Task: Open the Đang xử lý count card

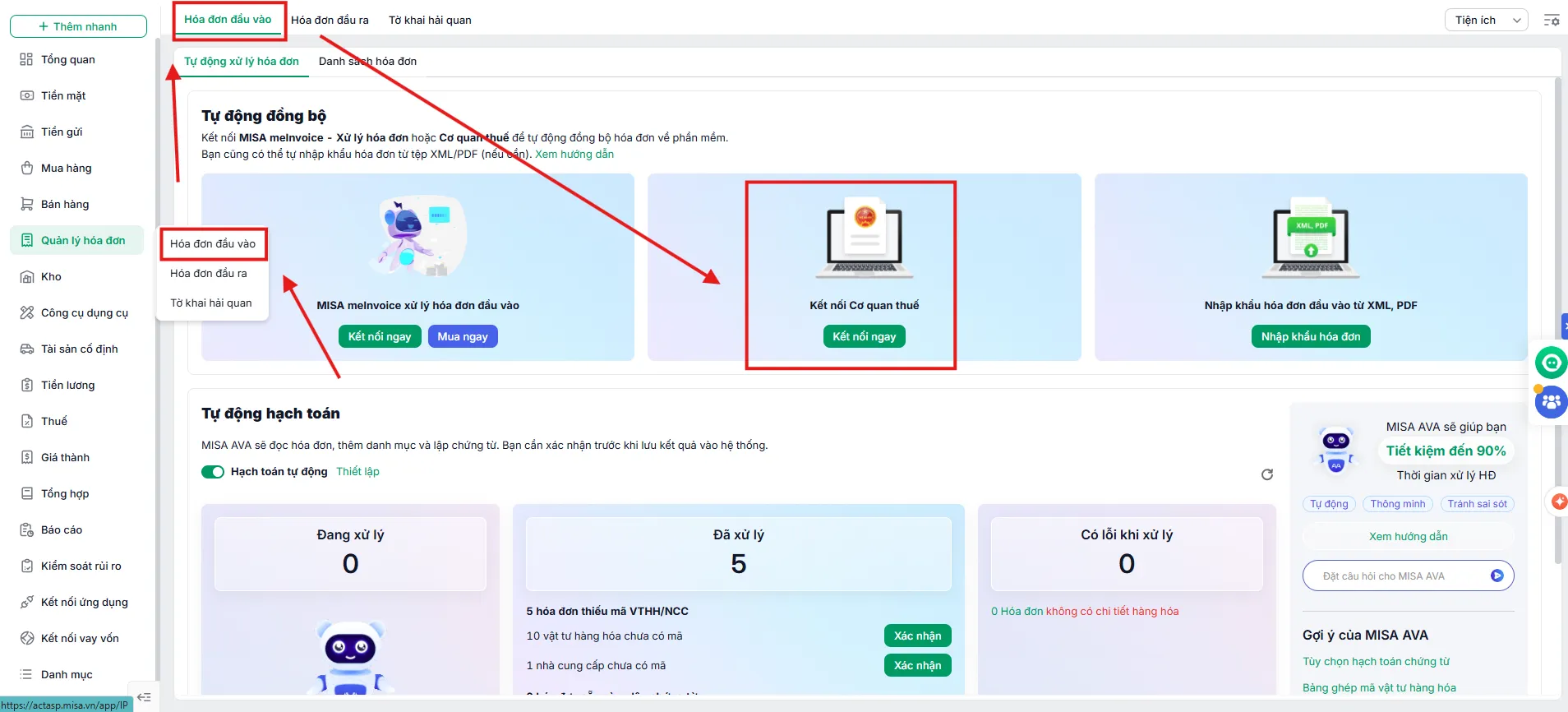Action: [x=350, y=553]
